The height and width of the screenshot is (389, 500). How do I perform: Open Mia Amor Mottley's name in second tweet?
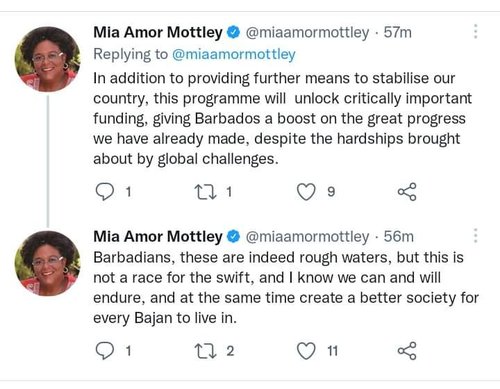[x=158, y=236]
